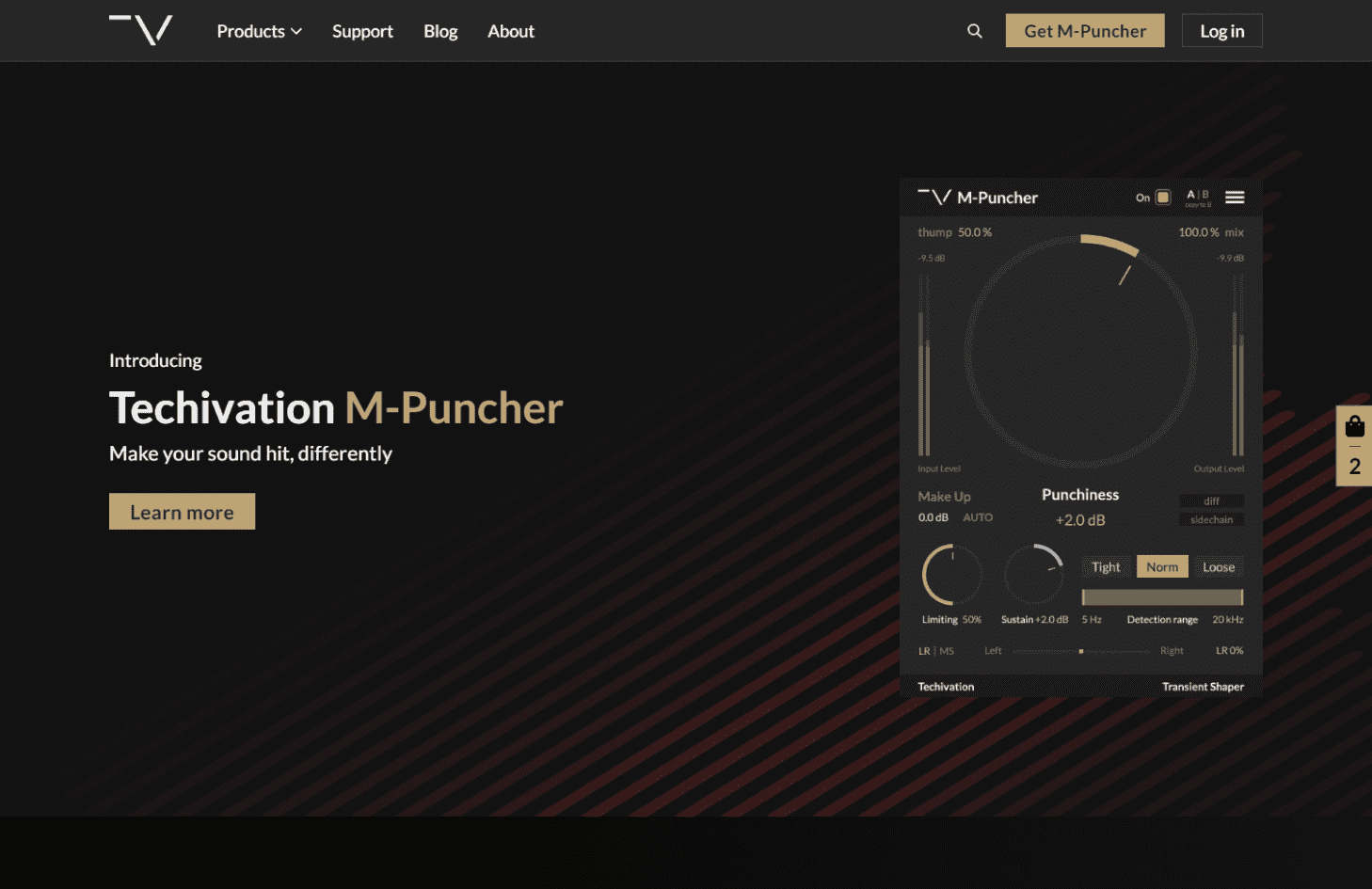The width and height of the screenshot is (1372, 889).
Task: Enable the sidechain toggle
Action: (x=1211, y=520)
